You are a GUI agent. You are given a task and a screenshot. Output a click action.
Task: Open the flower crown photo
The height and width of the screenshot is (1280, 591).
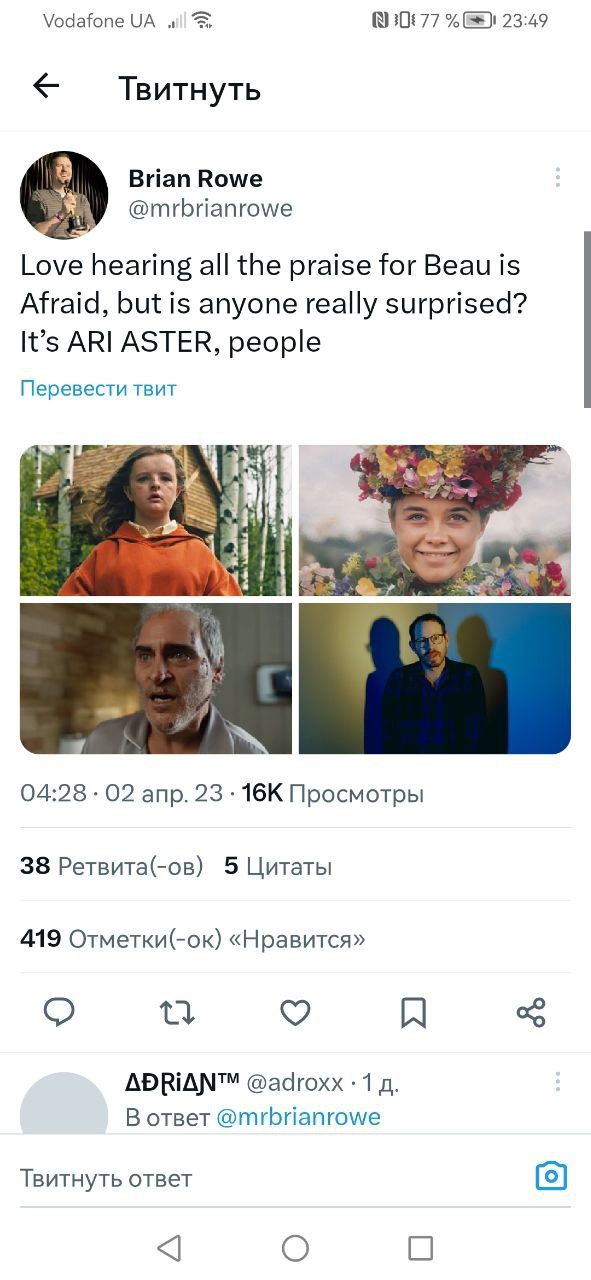coord(435,520)
